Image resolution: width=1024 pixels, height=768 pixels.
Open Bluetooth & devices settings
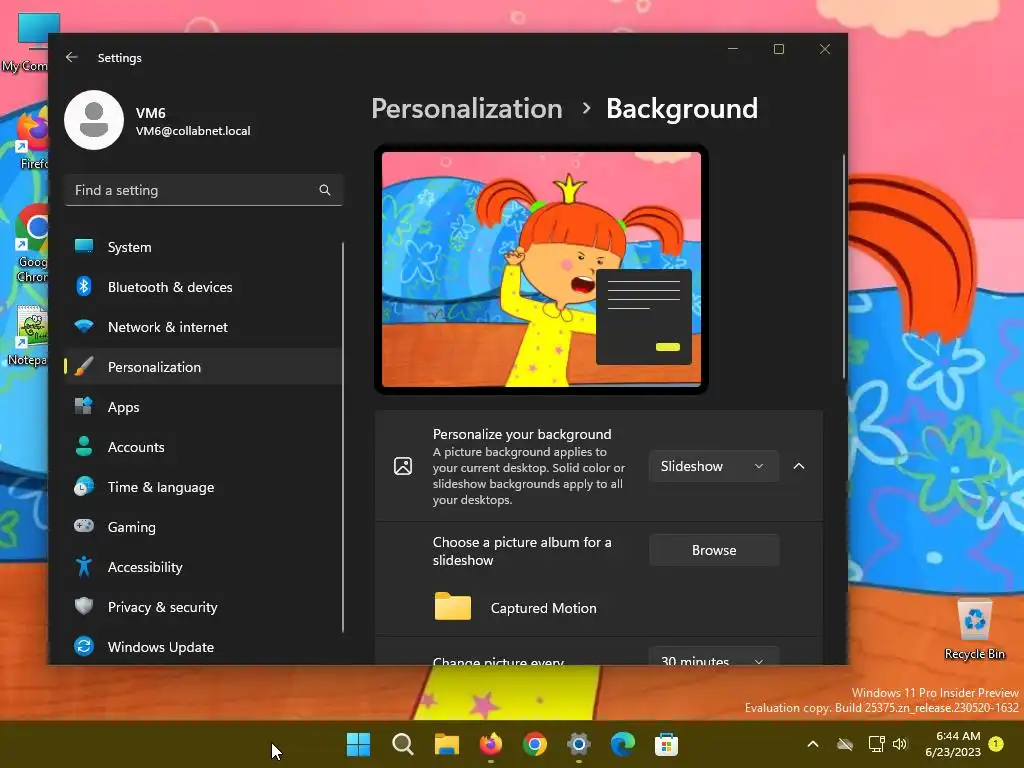[x=203, y=287]
